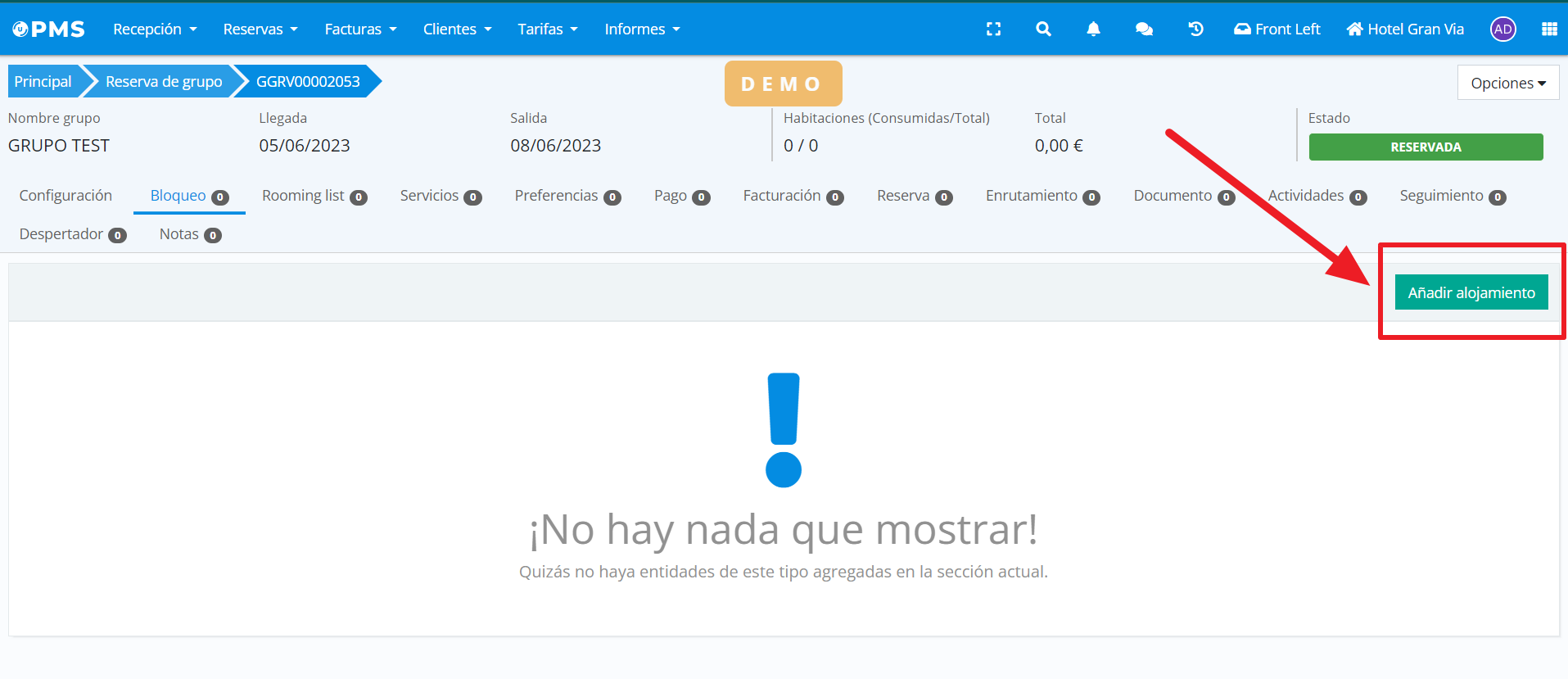This screenshot has height=679, width=1568.
Task: Click the fullscreen expand icon
Action: coord(993,29)
